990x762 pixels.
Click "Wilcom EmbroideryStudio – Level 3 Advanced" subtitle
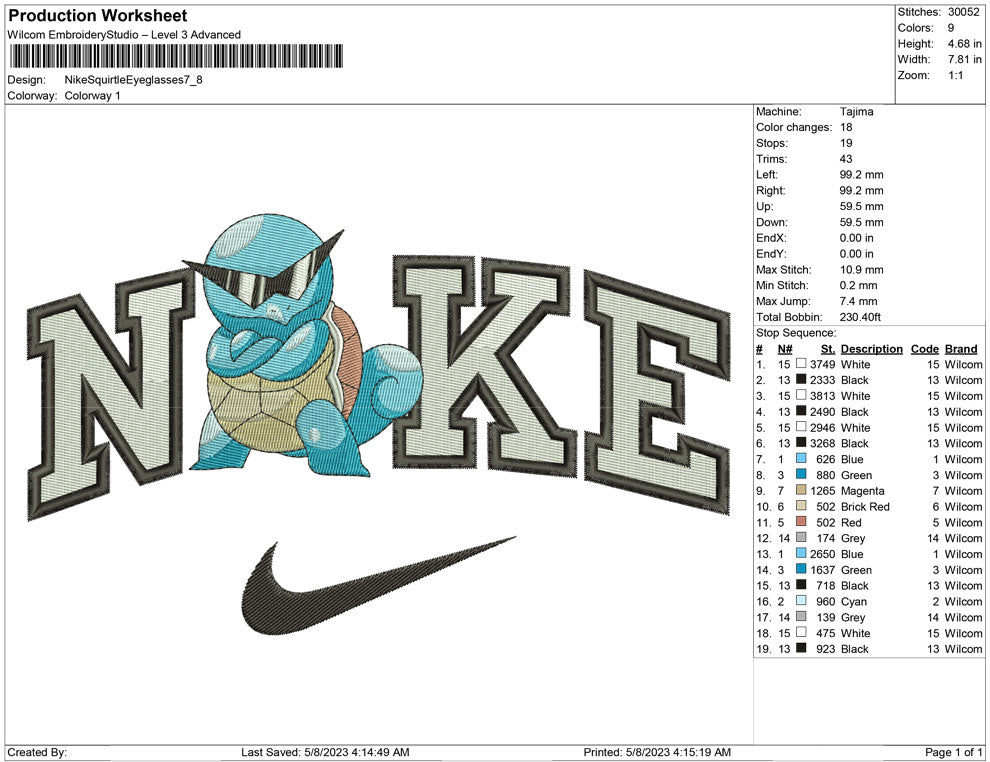coord(124,35)
